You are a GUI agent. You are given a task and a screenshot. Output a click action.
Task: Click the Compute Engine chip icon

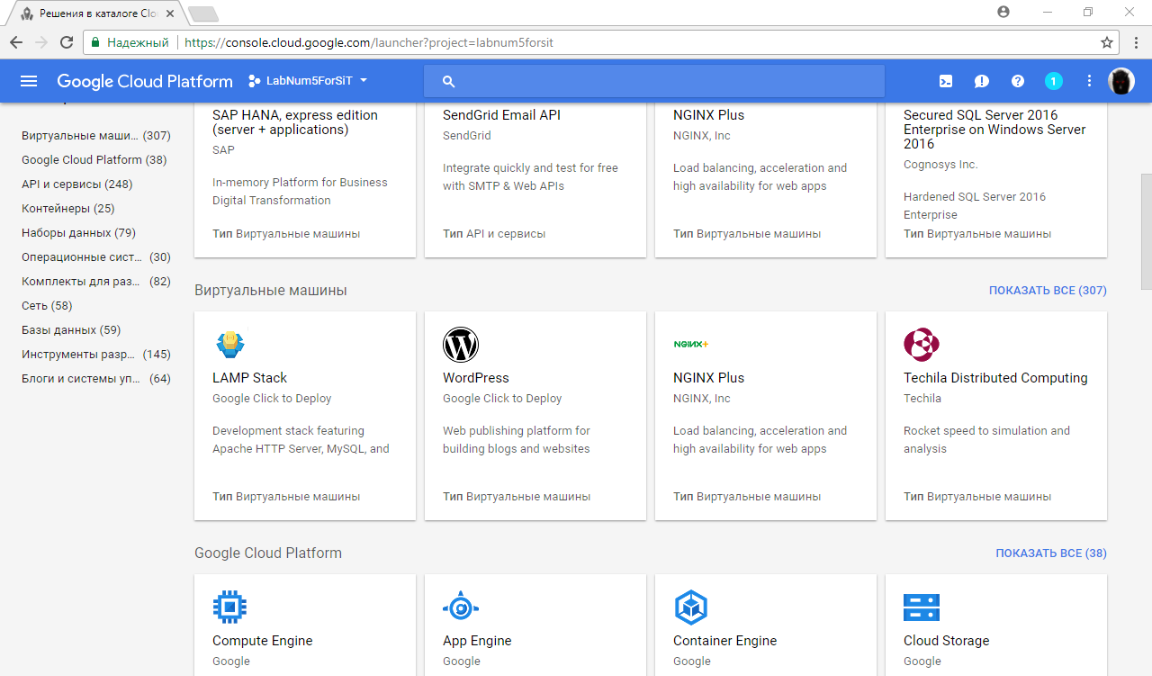pos(230,607)
